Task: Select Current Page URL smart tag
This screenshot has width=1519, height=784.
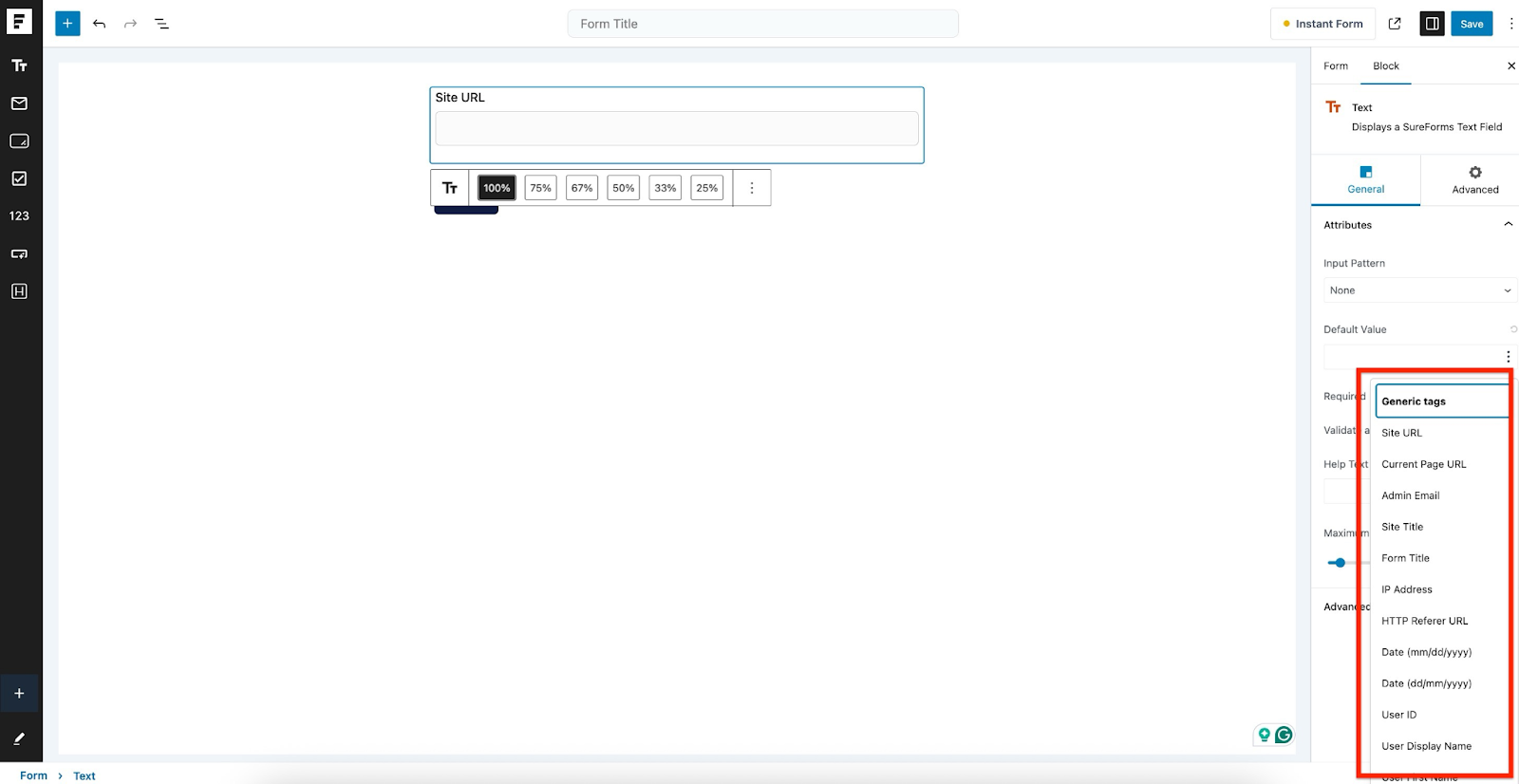Action: point(1423,464)
